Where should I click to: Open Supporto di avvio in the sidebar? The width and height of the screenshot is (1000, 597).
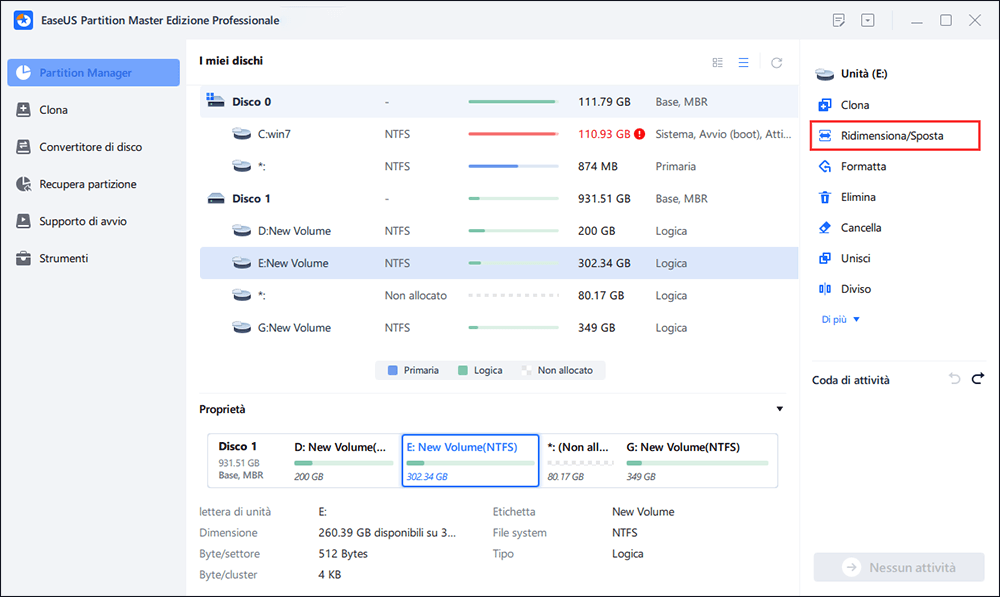click(94, 221)
